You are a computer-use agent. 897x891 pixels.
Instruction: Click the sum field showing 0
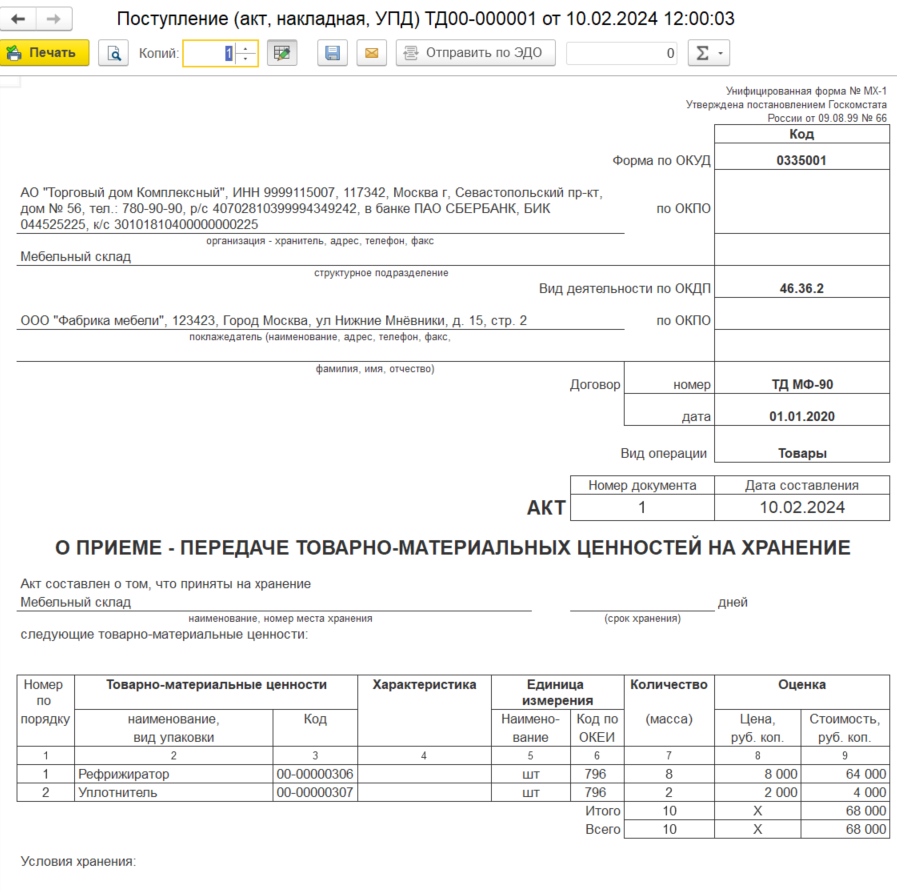622,53
